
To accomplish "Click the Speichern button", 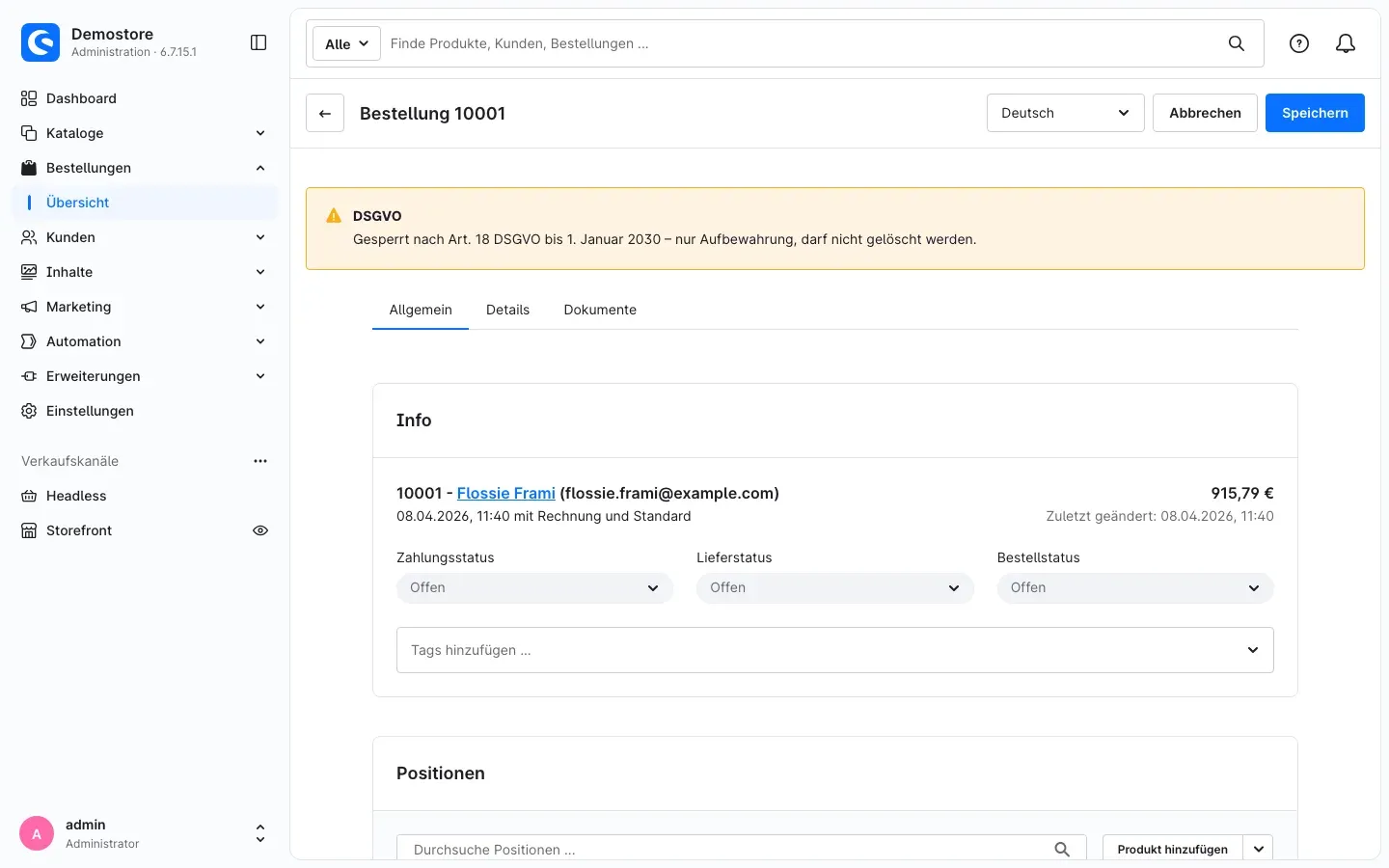I will point(1315,113).
